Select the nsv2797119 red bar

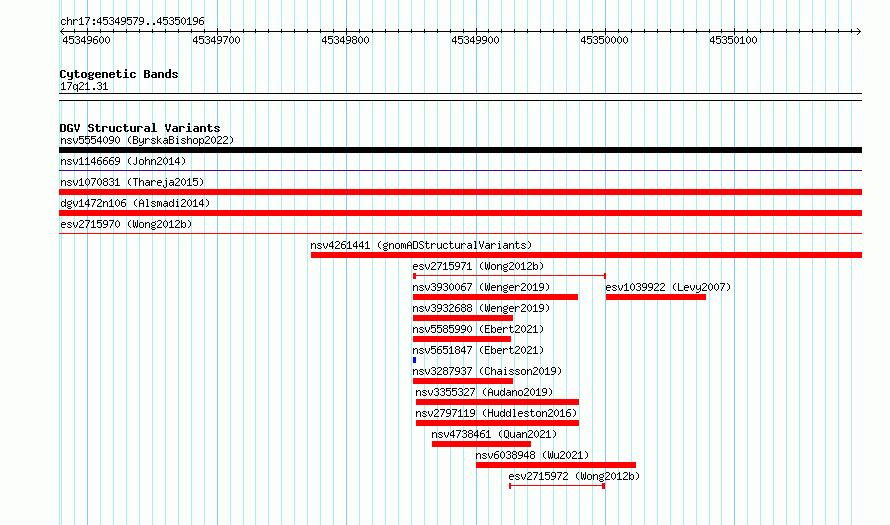click(x=497, y=423)
